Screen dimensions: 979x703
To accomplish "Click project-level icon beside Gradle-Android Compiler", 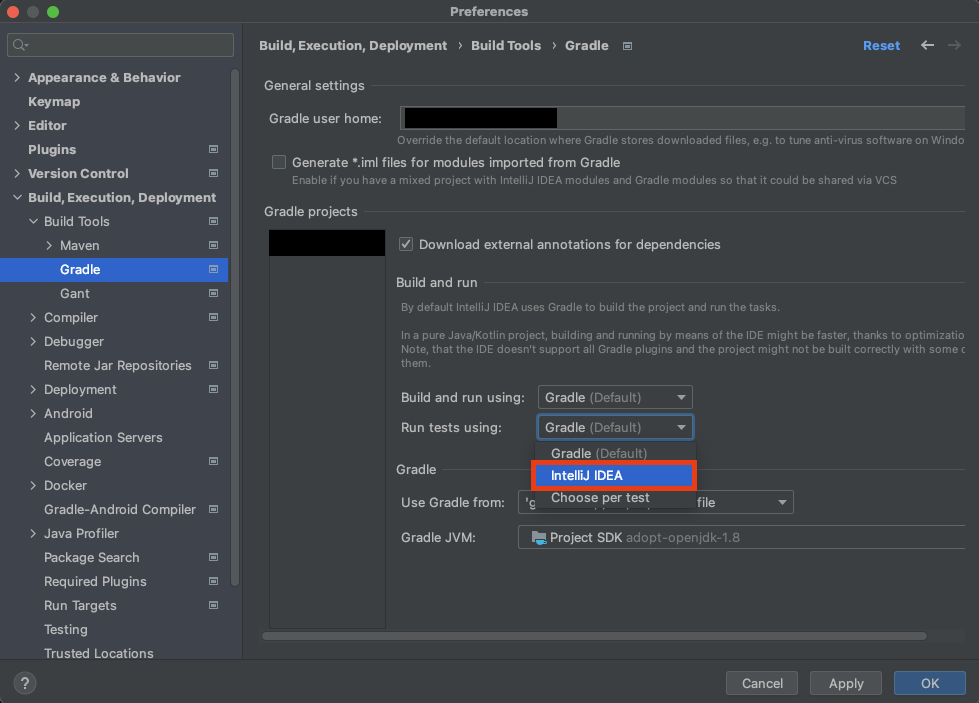I will point(214,509).
